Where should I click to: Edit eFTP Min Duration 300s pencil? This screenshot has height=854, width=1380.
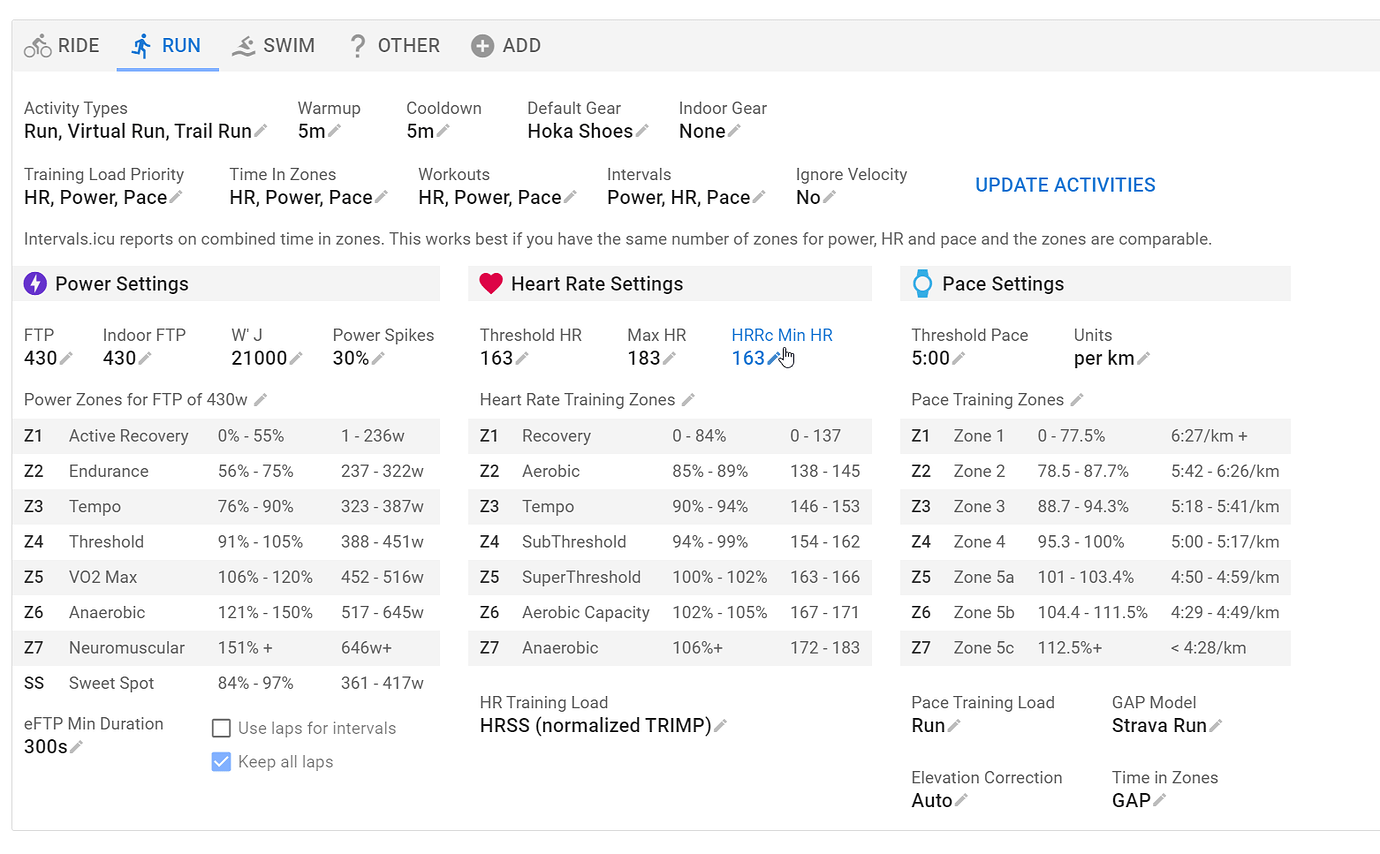[x=76, y=747]
